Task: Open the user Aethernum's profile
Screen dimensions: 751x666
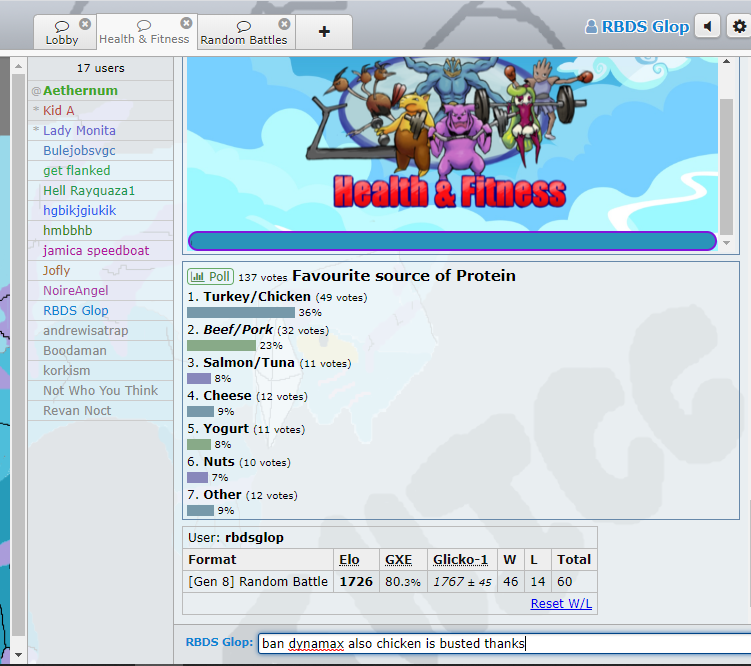Action: [80, 91]
